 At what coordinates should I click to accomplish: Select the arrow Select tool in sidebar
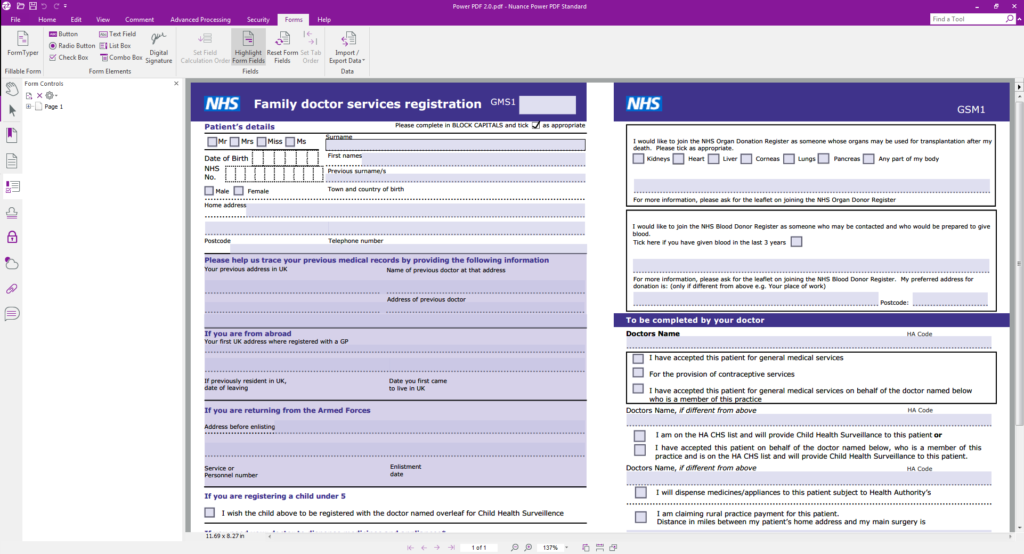(12, 110)
